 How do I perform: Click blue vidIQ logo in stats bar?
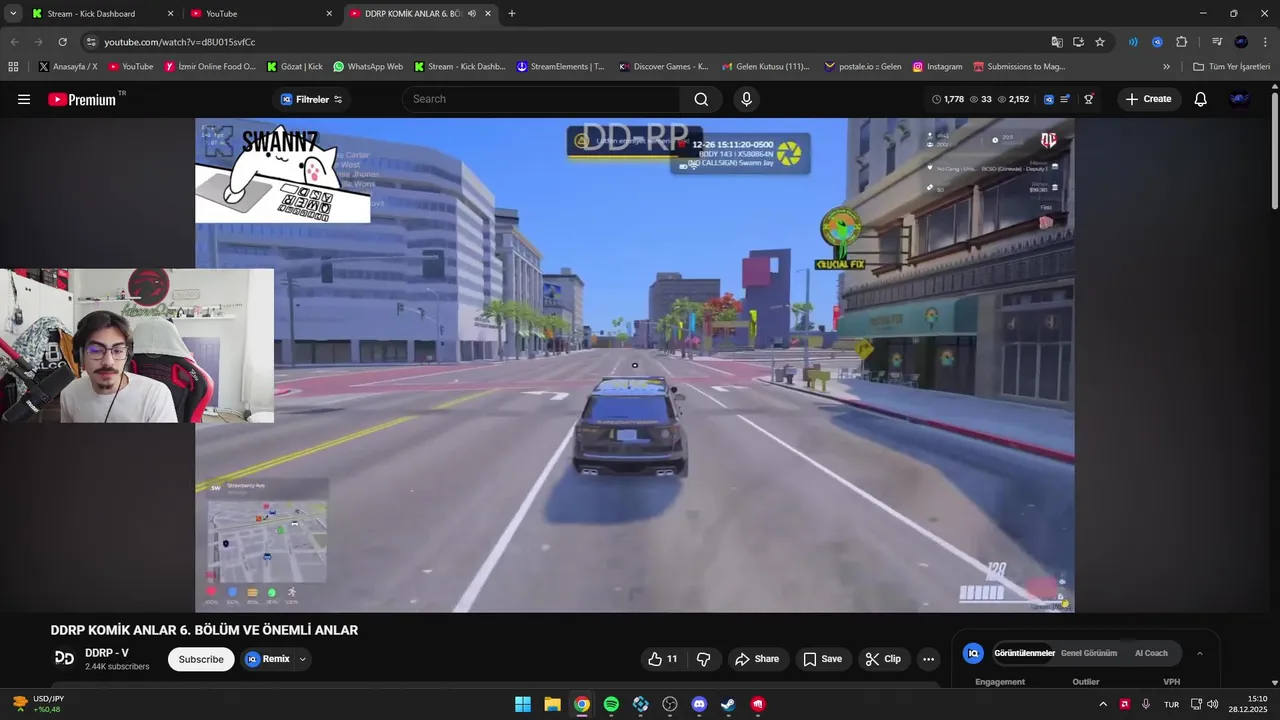(x=1048, y=99)
